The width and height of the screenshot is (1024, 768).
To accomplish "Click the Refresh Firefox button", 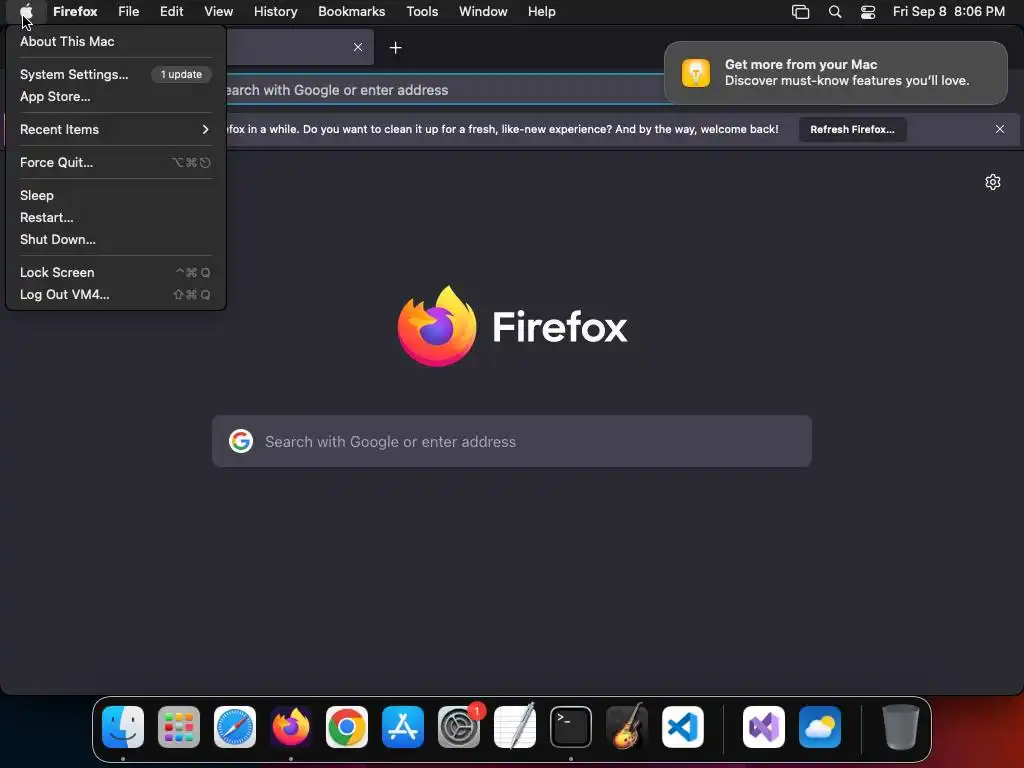I will pyautogui.click(x=852, y=129).
